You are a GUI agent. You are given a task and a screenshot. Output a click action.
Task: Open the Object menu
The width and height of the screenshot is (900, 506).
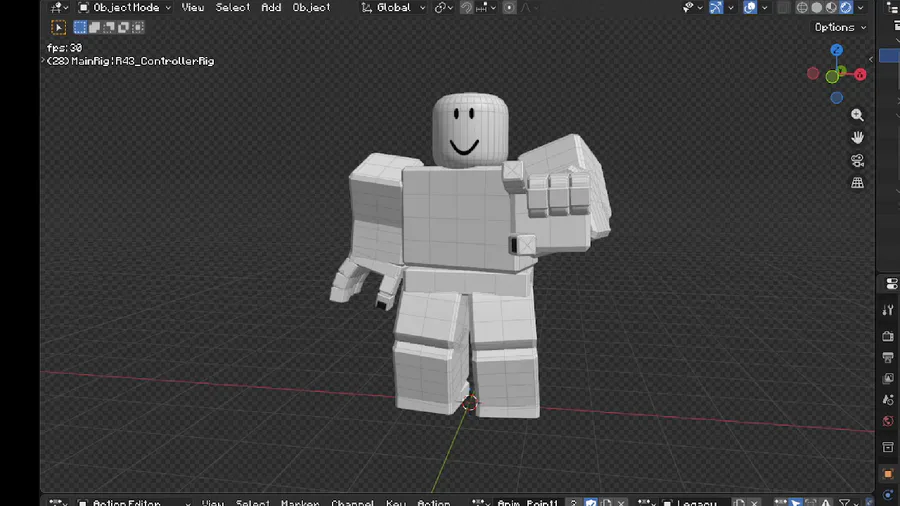[x=311, y=7]
